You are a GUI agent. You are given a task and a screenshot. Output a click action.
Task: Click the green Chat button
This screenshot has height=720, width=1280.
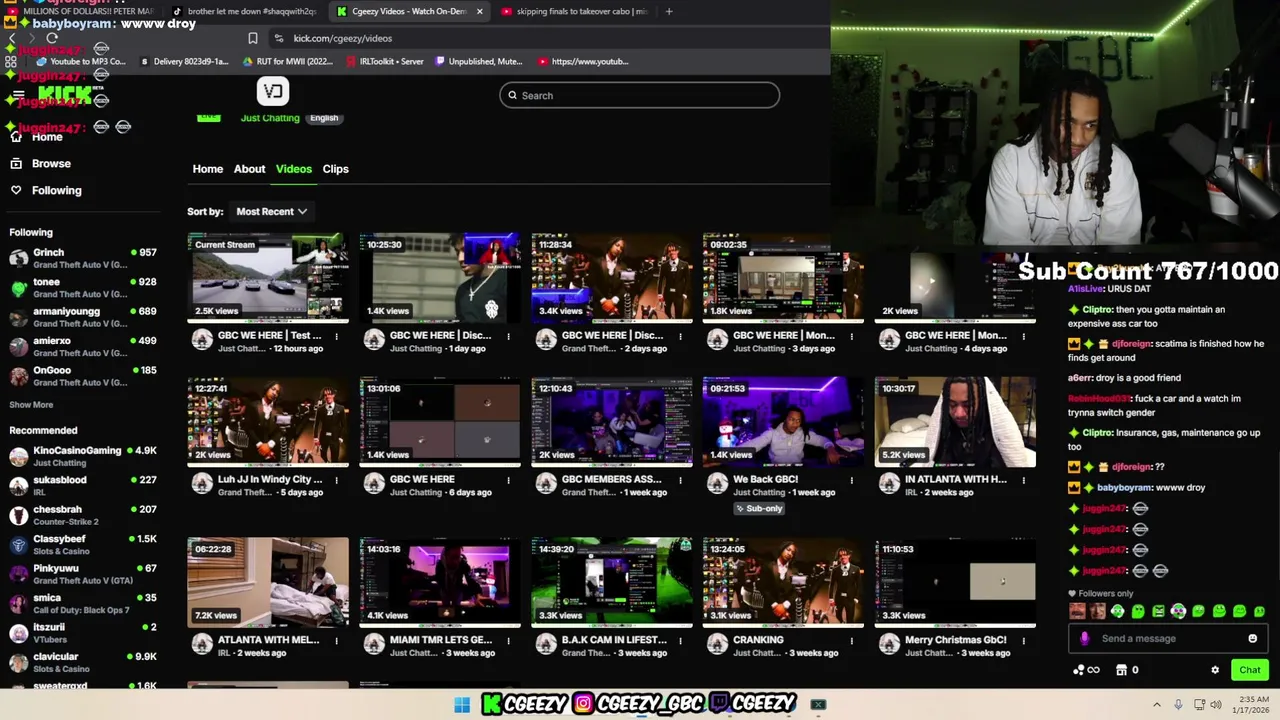[1250, 670]
